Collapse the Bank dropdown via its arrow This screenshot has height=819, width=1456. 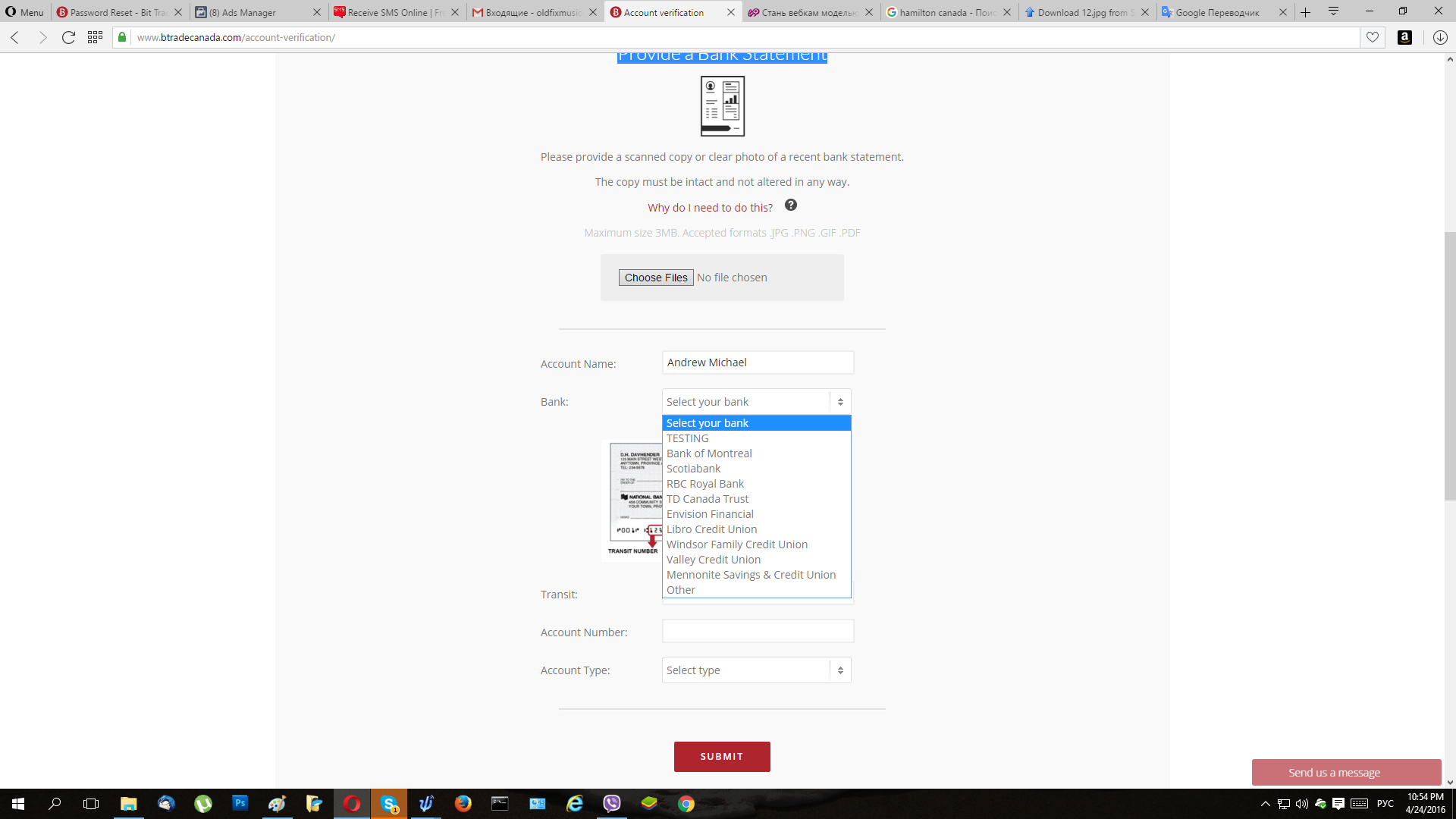840,402
